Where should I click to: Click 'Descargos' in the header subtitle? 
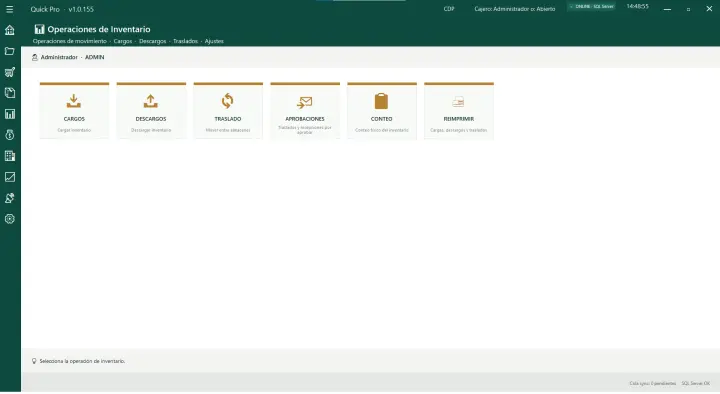click(x=152, y=41)
